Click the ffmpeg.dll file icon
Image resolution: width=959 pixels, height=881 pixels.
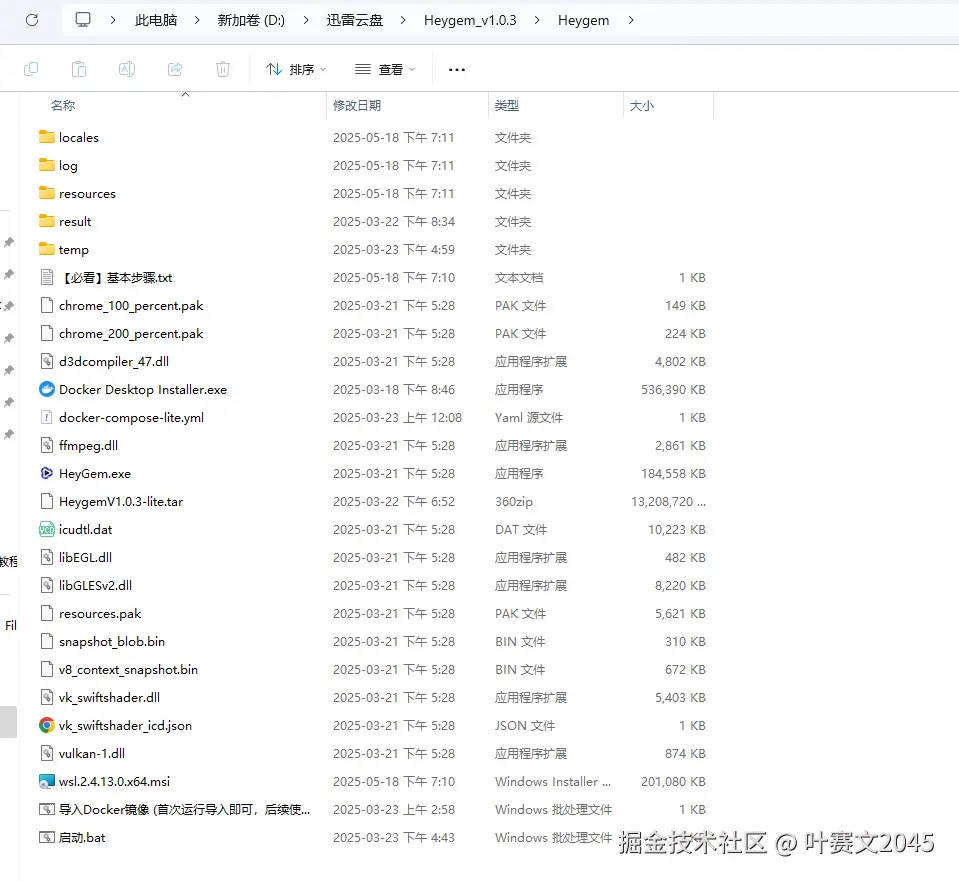tap(47, 445)
